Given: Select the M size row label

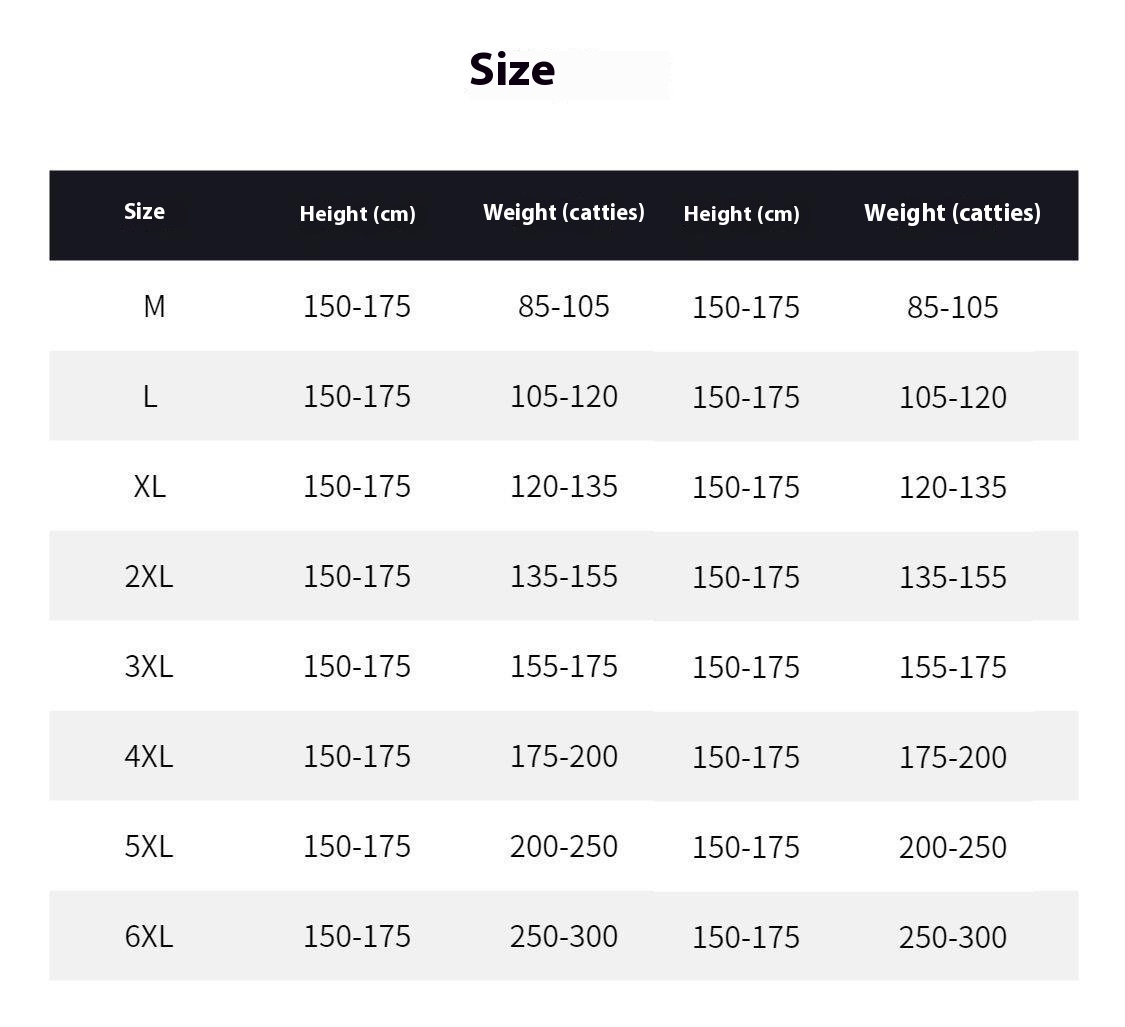Looking at the screenshot, I should point(153,306).
